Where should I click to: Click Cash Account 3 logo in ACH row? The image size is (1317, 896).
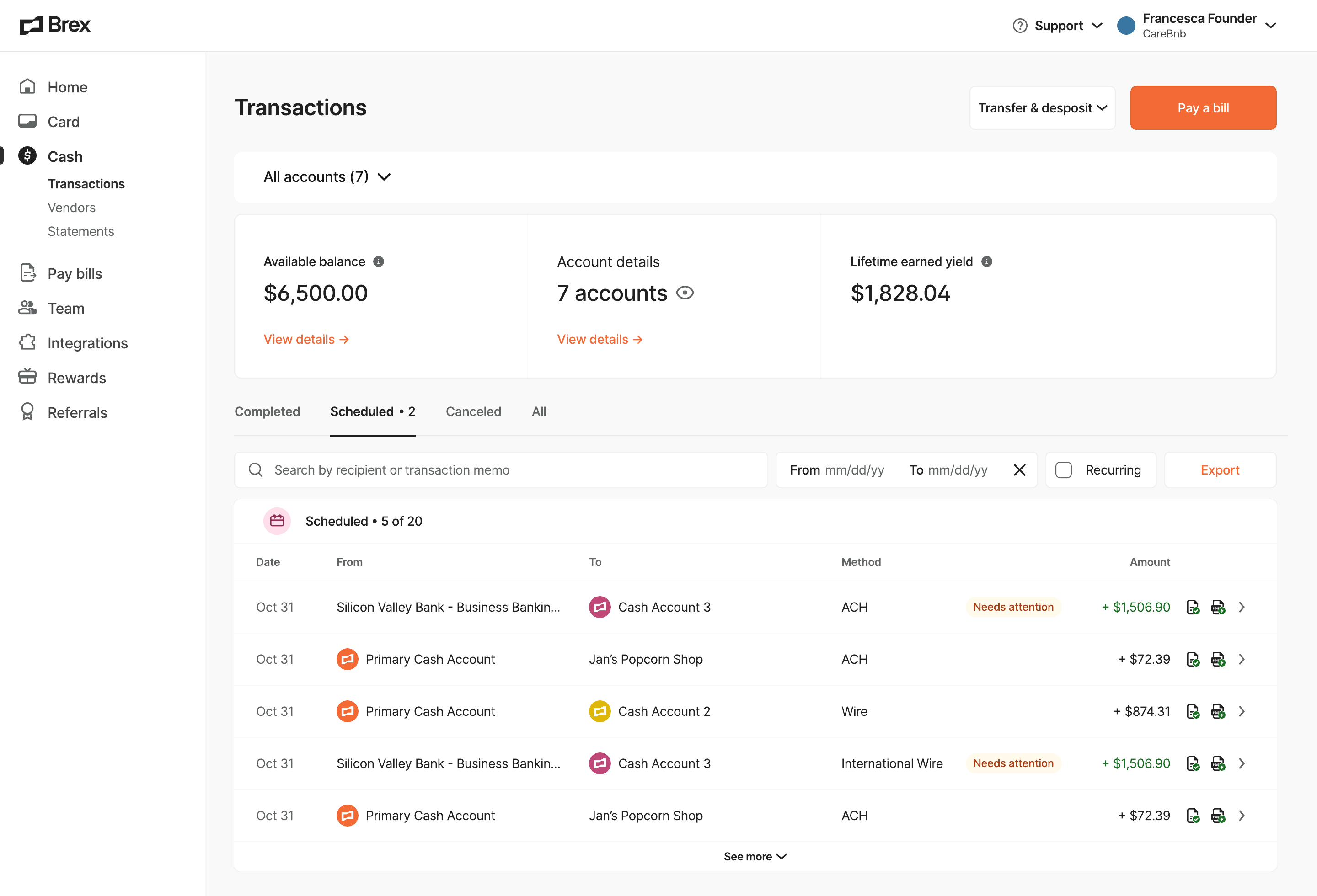pos(600,607)
